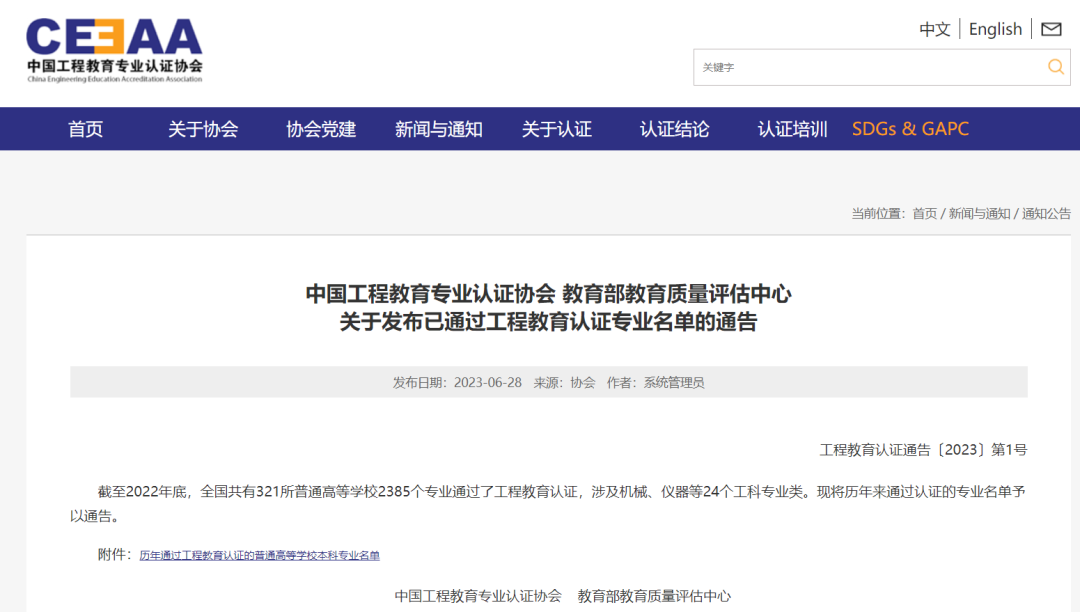The image size is (1080, 612).
Task: Open the 认证培训 menu
Action: (792, 129)
